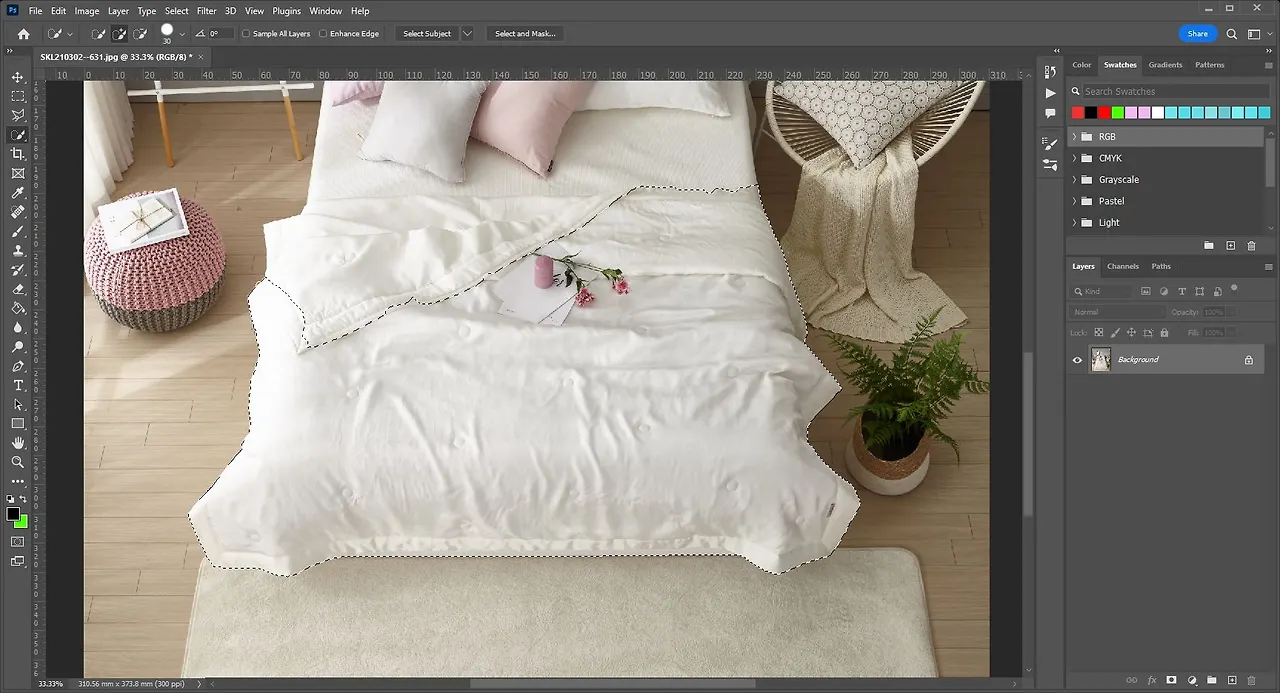The width and height of the screenshot is (1280, 693).
Task: Toggle lock all on Layers panel
Action: point(1165,332)
